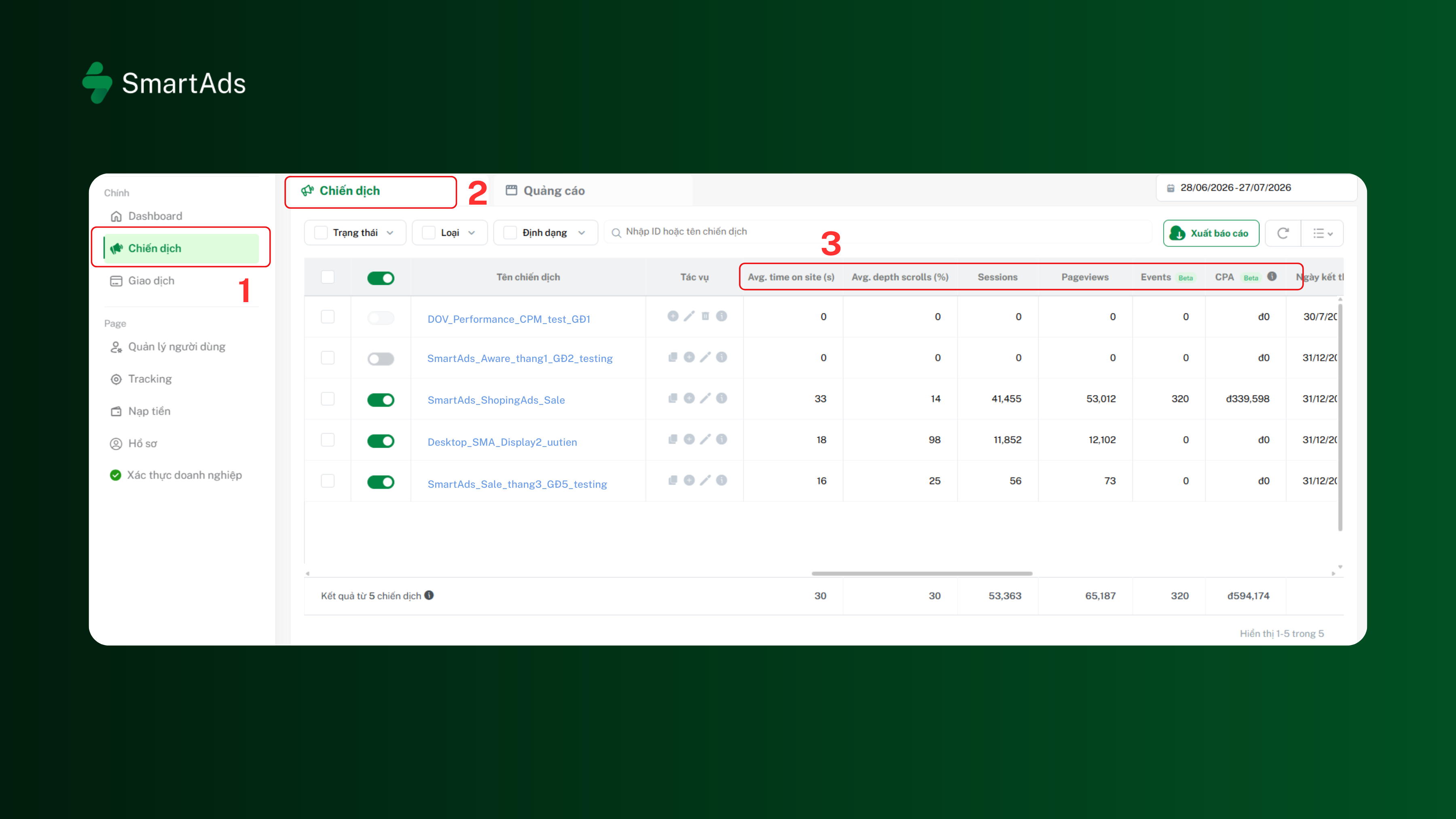View info for SmartAds_Sale_thang3_GĐ5_testing
Screen dimensions: 1456x819
point(722,480)
